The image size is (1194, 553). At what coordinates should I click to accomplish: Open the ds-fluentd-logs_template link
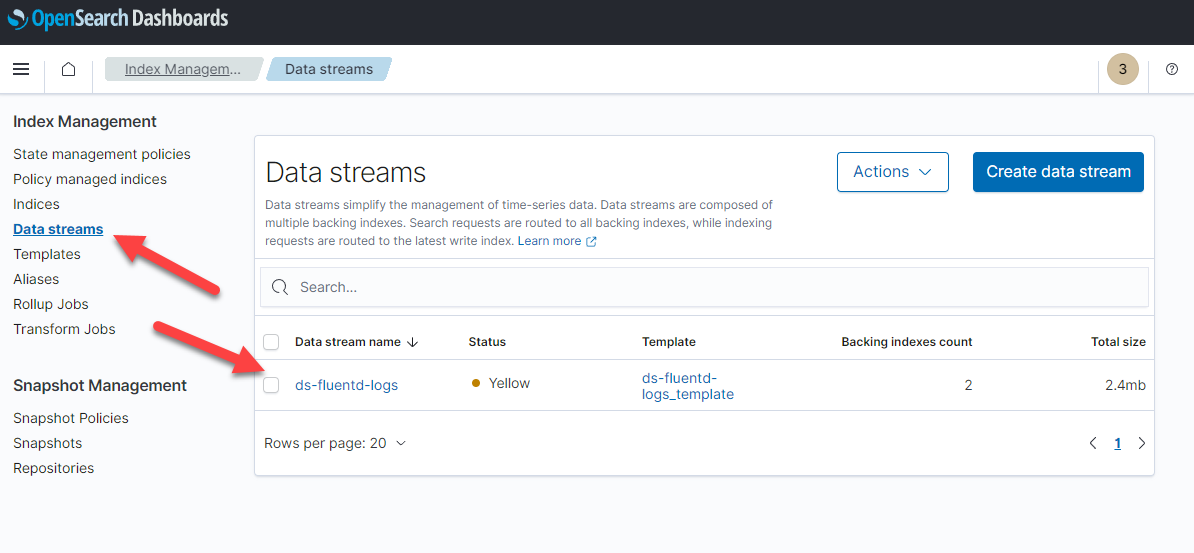687,386
